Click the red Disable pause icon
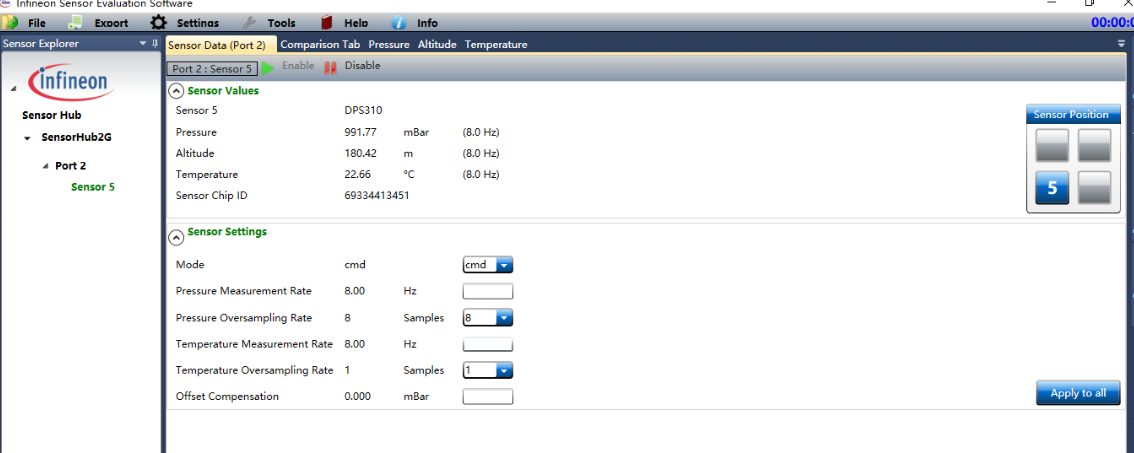The image size is (1134, 453). (331, 68)
